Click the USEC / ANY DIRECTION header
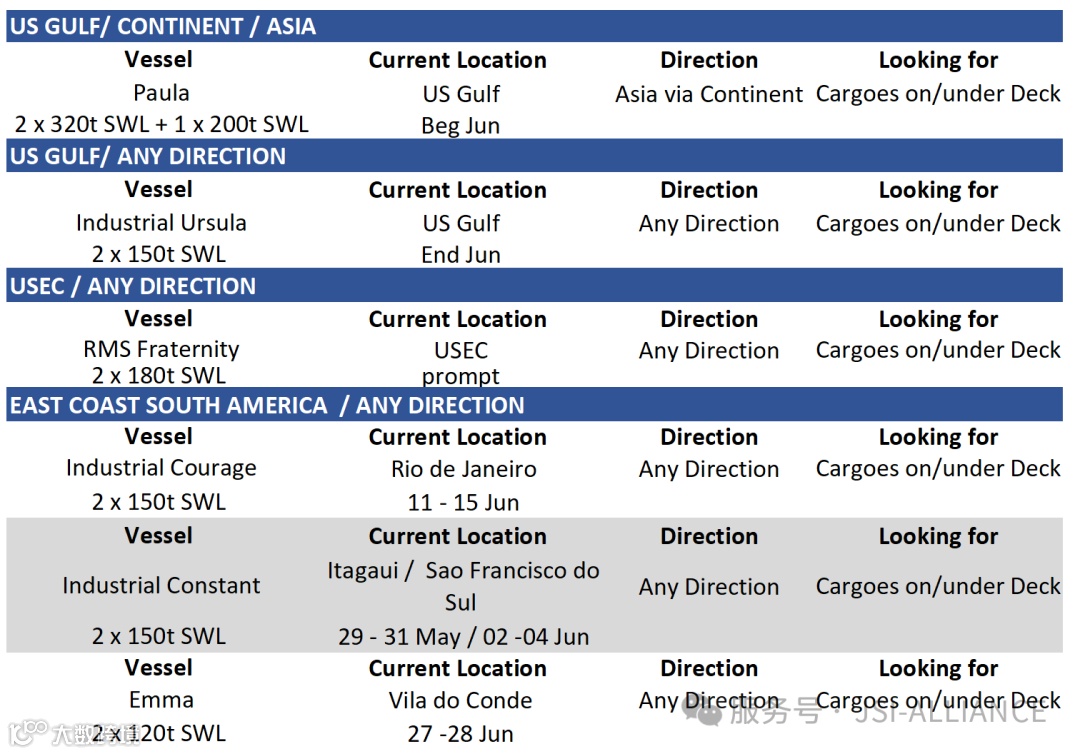This screenshot has width=1080, height=754. coord(534,286)
